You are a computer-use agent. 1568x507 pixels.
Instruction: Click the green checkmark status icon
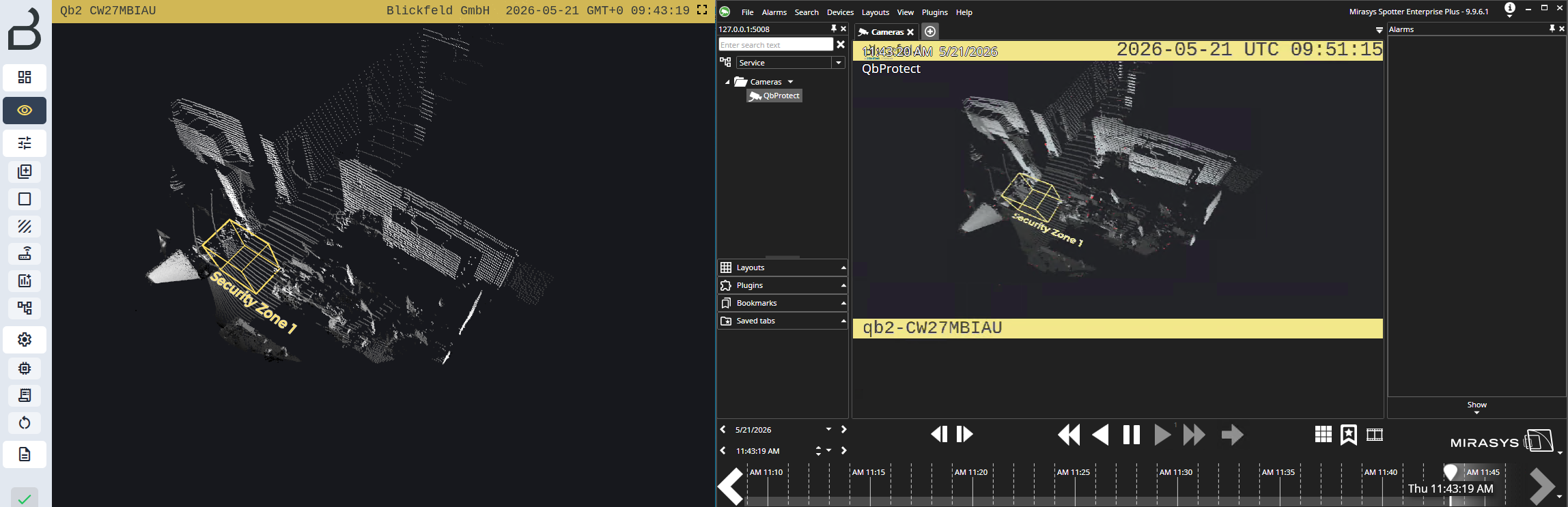25,499
